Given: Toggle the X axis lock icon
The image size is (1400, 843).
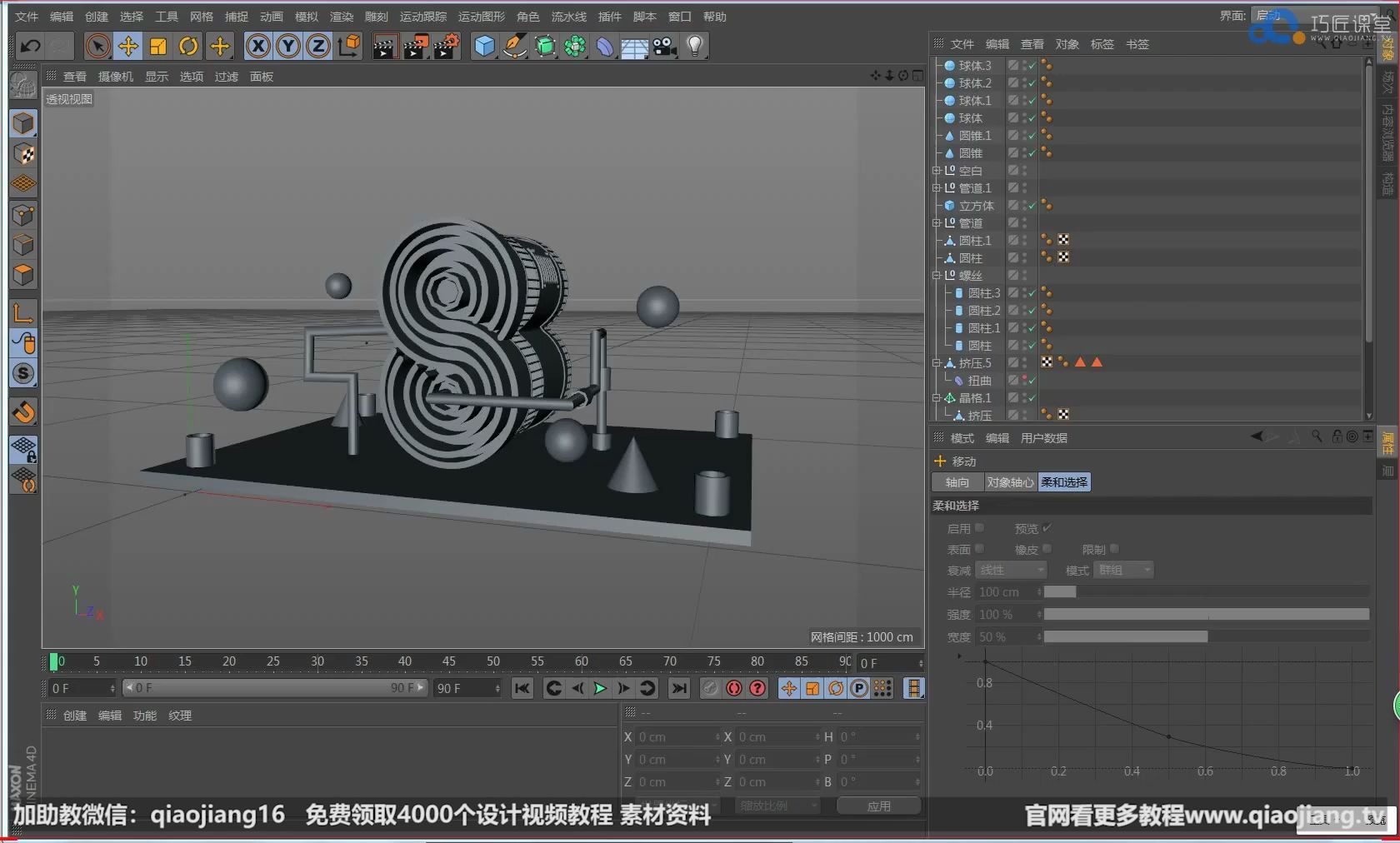Looking at the screenshot, I should point(257,47).
